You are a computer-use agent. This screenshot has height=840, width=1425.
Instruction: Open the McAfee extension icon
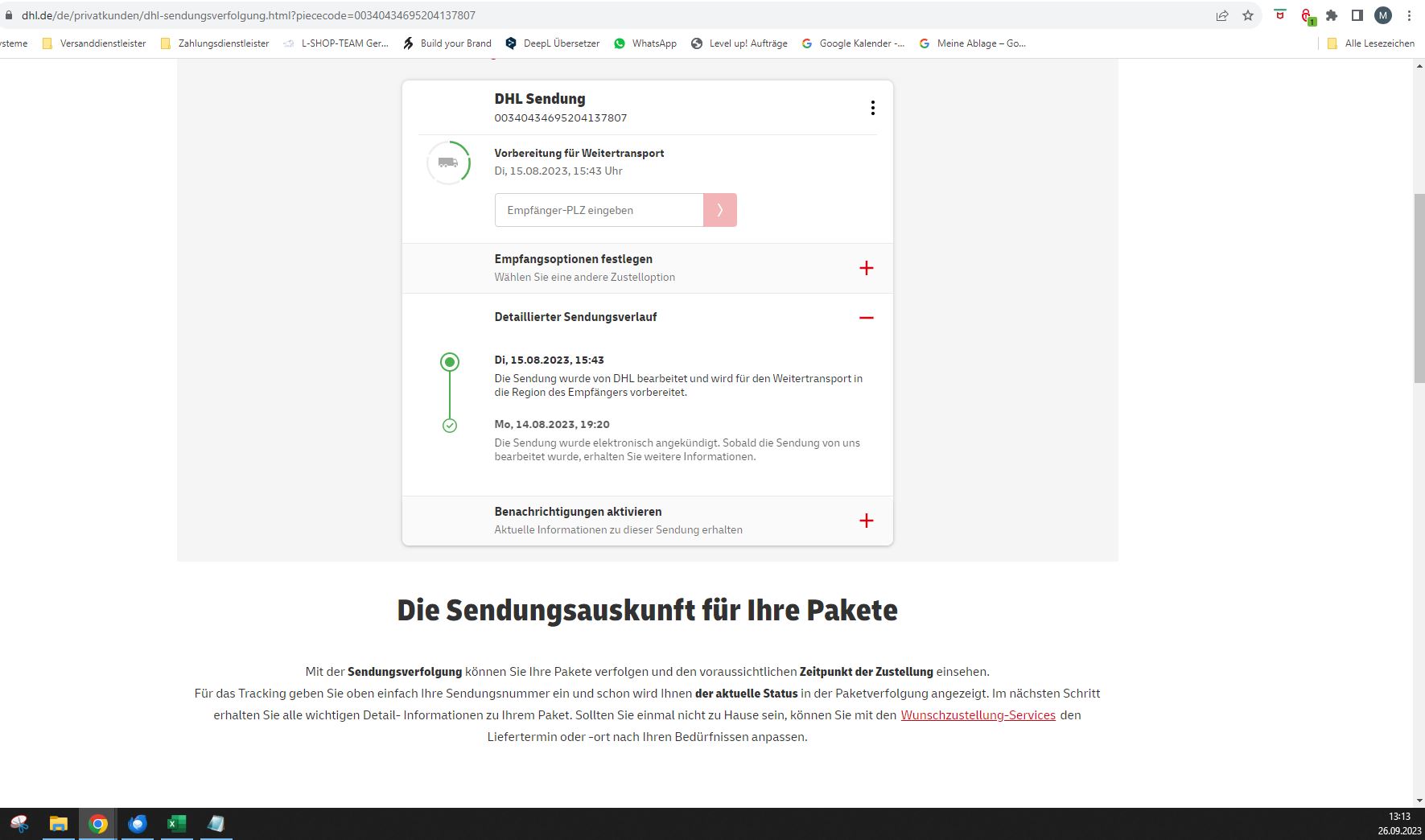coord(1280,15)
